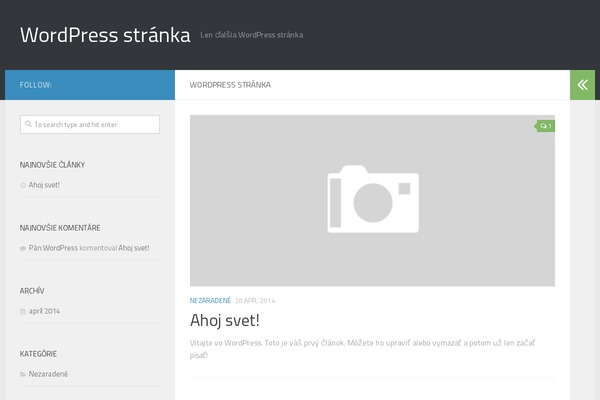Click the calendar icon beside april 2014
This screenshot has height=400, width=600.
tap(23, 311)
